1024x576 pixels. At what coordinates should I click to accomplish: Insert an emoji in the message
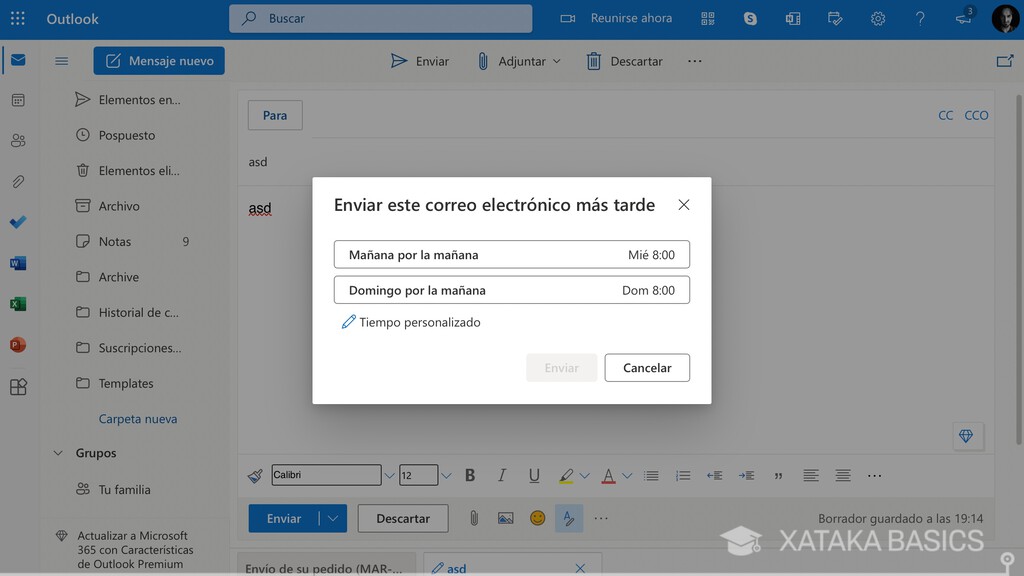click(537, 518)
